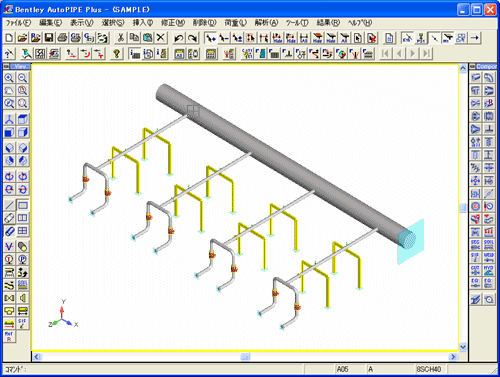Click the Save floppy disk icon

49,38
